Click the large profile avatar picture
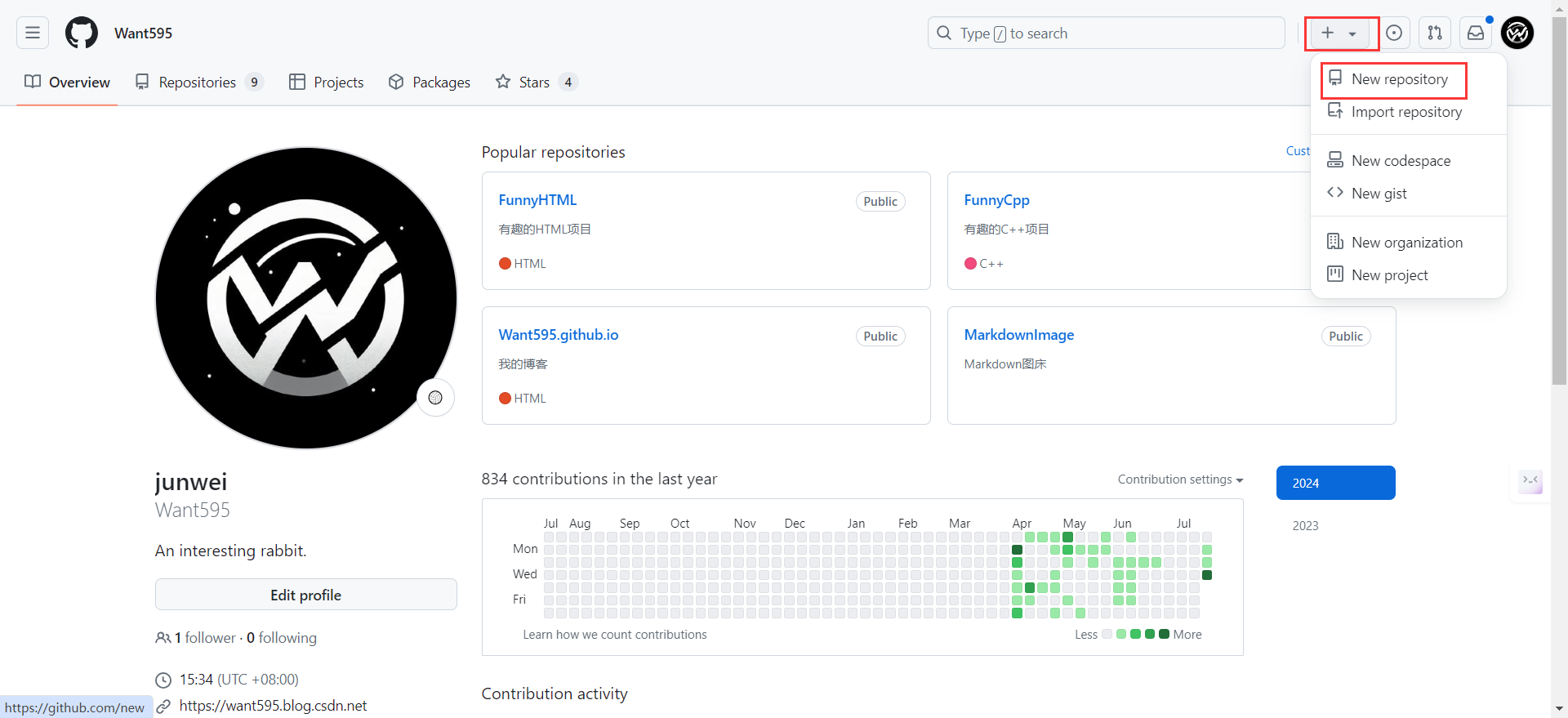 [x=306, y=298]
